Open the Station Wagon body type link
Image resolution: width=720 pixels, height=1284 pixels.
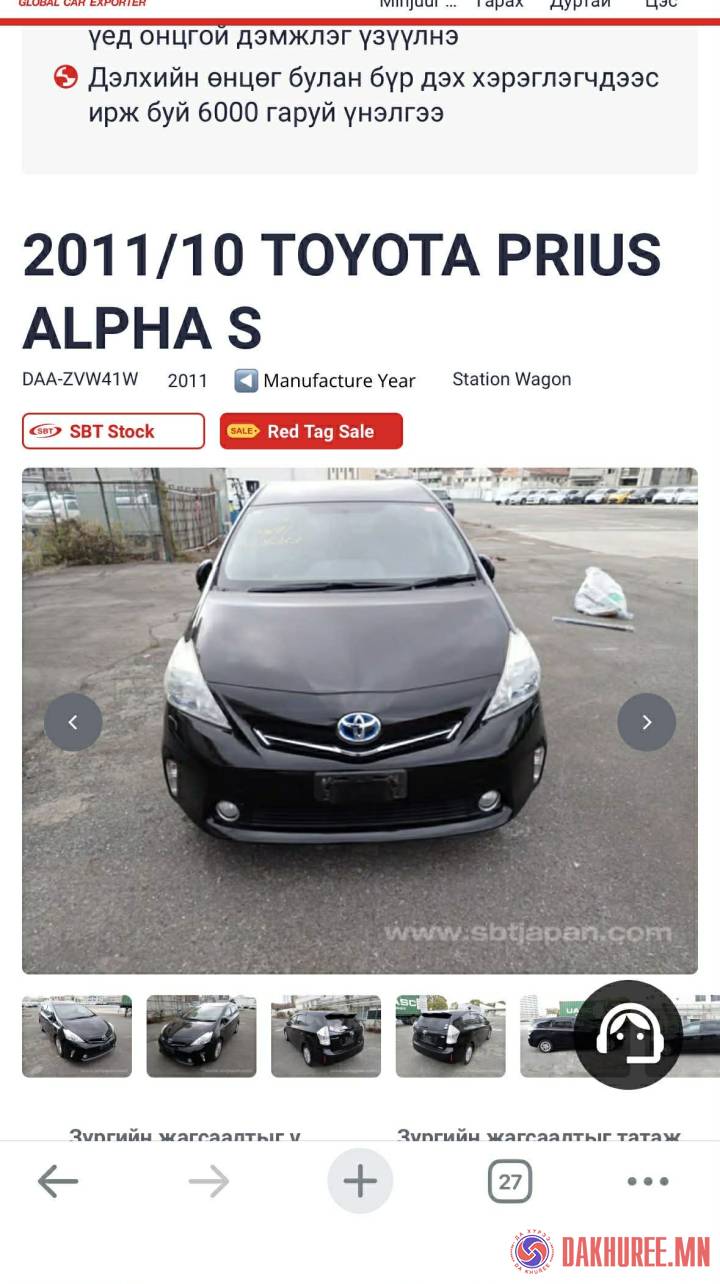[511, 379]
